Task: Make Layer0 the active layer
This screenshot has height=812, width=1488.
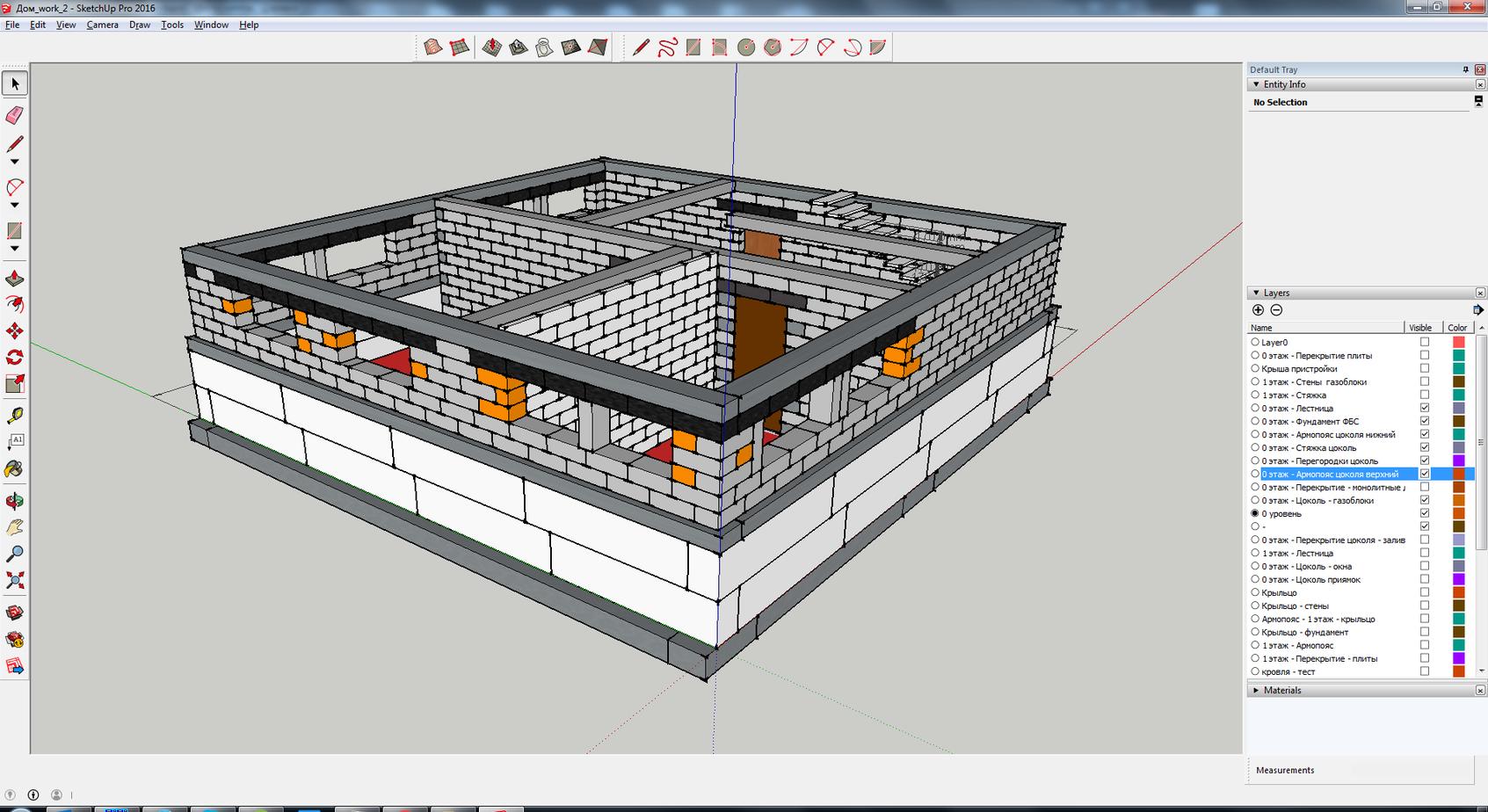Action: tap(1255, 343)
